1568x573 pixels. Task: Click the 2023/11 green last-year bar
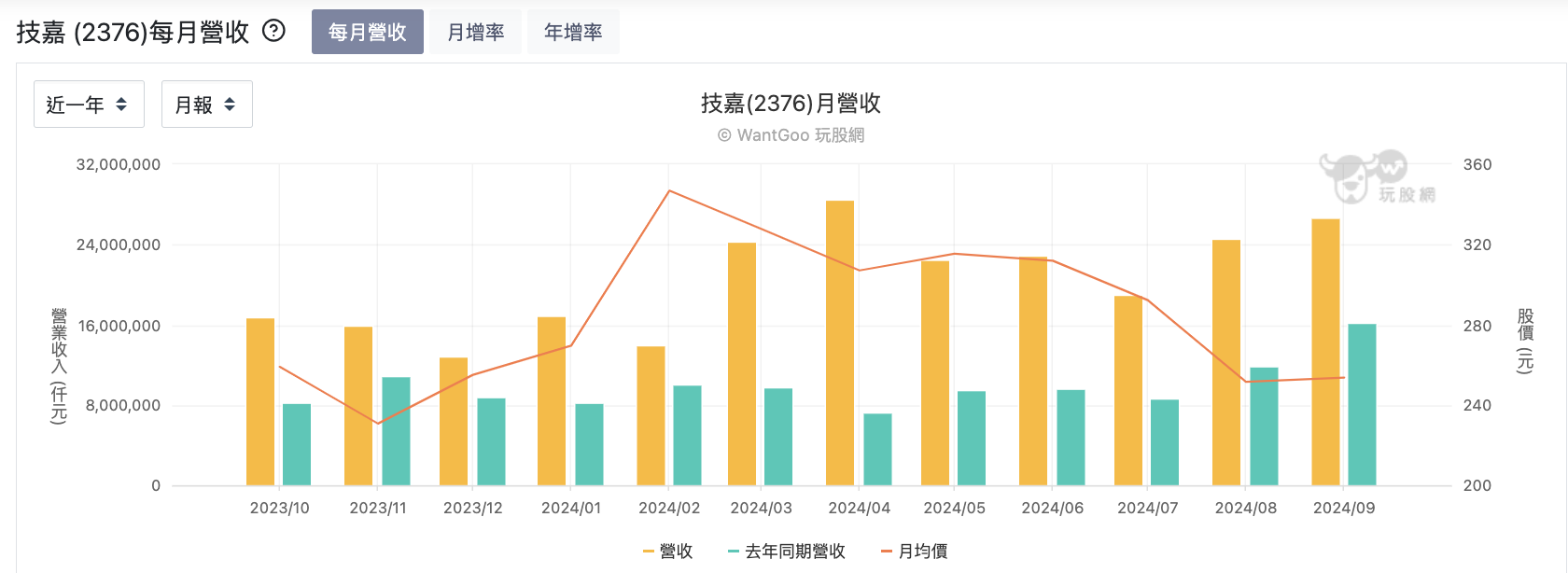(396, 431)
